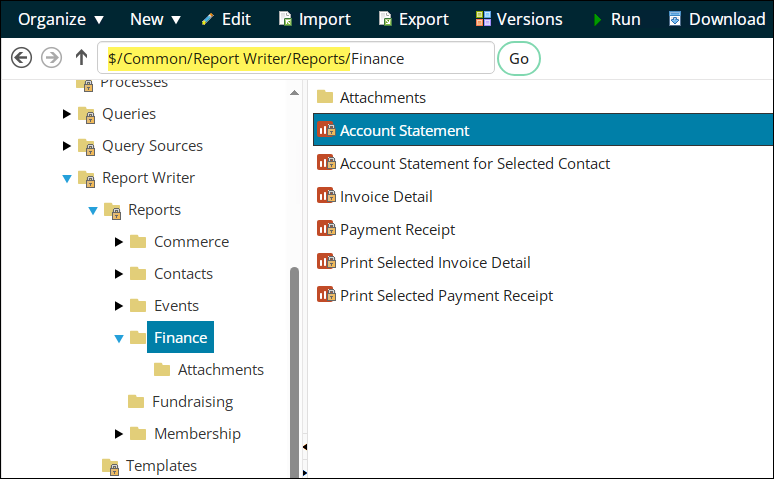Image resolution: width=774 pixels, height=479 pixels.
Task: Click the Import document icon
Action: [285, 19]
